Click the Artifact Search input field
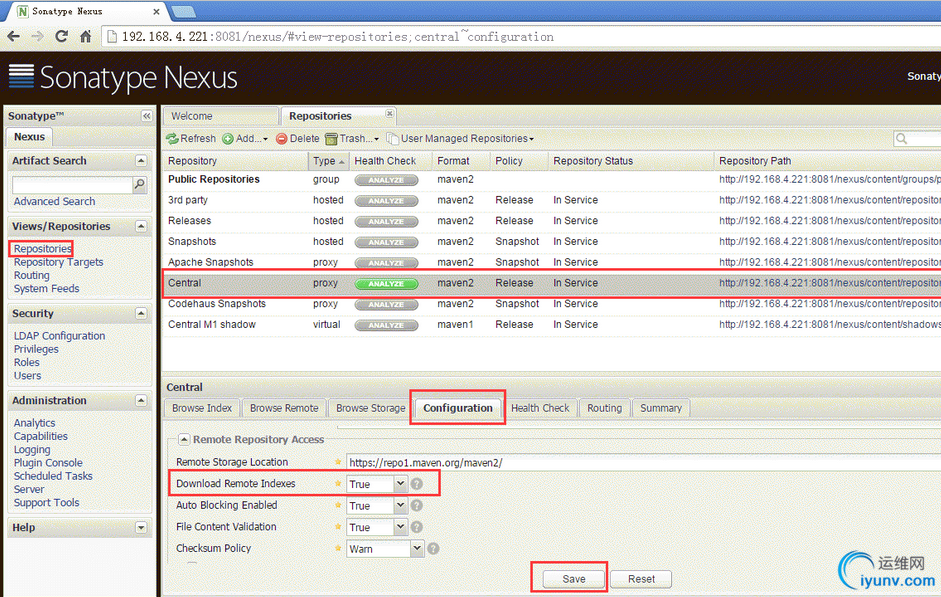This screenshot has height=597, width=941. pos(72,185)
